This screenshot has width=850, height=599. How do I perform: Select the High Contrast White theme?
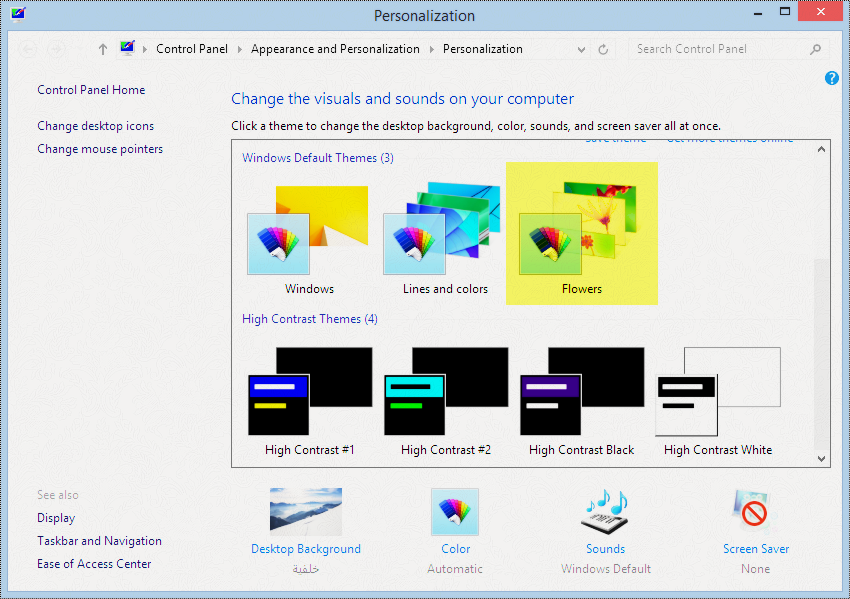718,402
